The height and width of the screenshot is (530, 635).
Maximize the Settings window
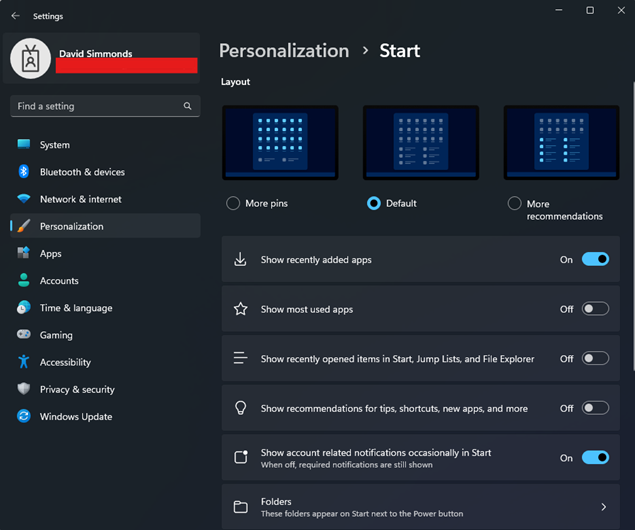(x=590, y=10)
